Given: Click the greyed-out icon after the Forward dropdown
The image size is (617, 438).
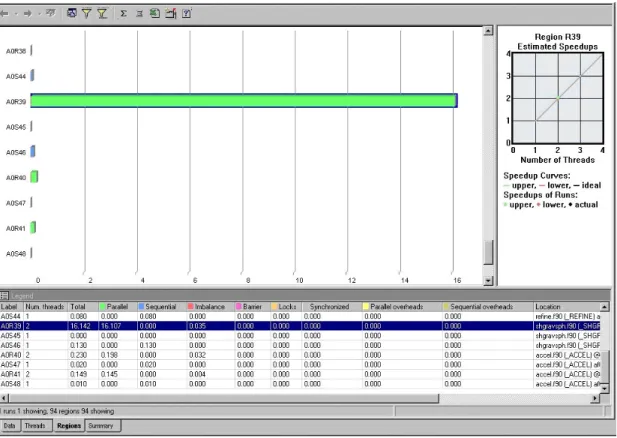Looking at the screenshot, I should (50, 13).
